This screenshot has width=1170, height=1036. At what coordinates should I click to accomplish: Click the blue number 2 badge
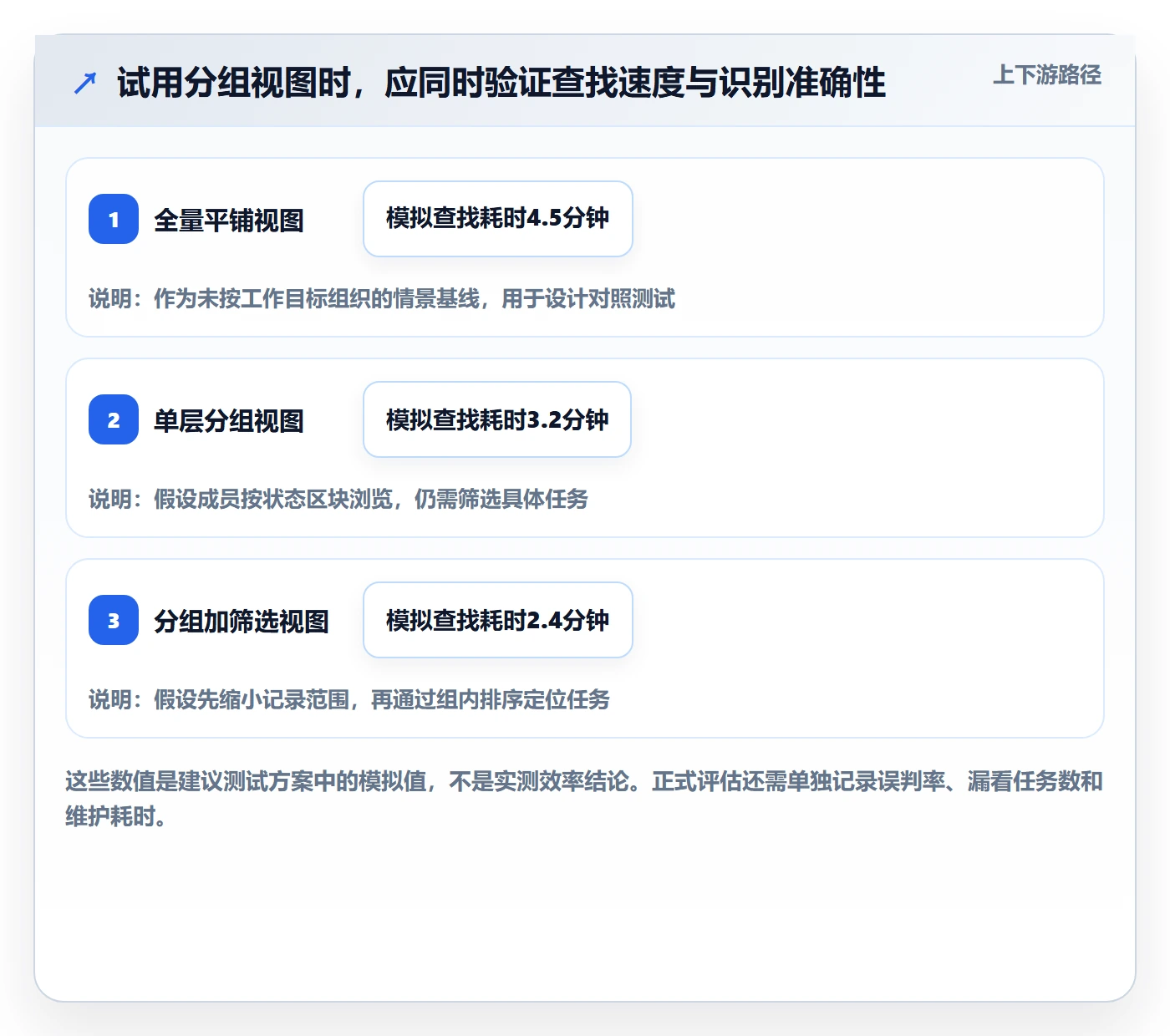tap(114, 419)
